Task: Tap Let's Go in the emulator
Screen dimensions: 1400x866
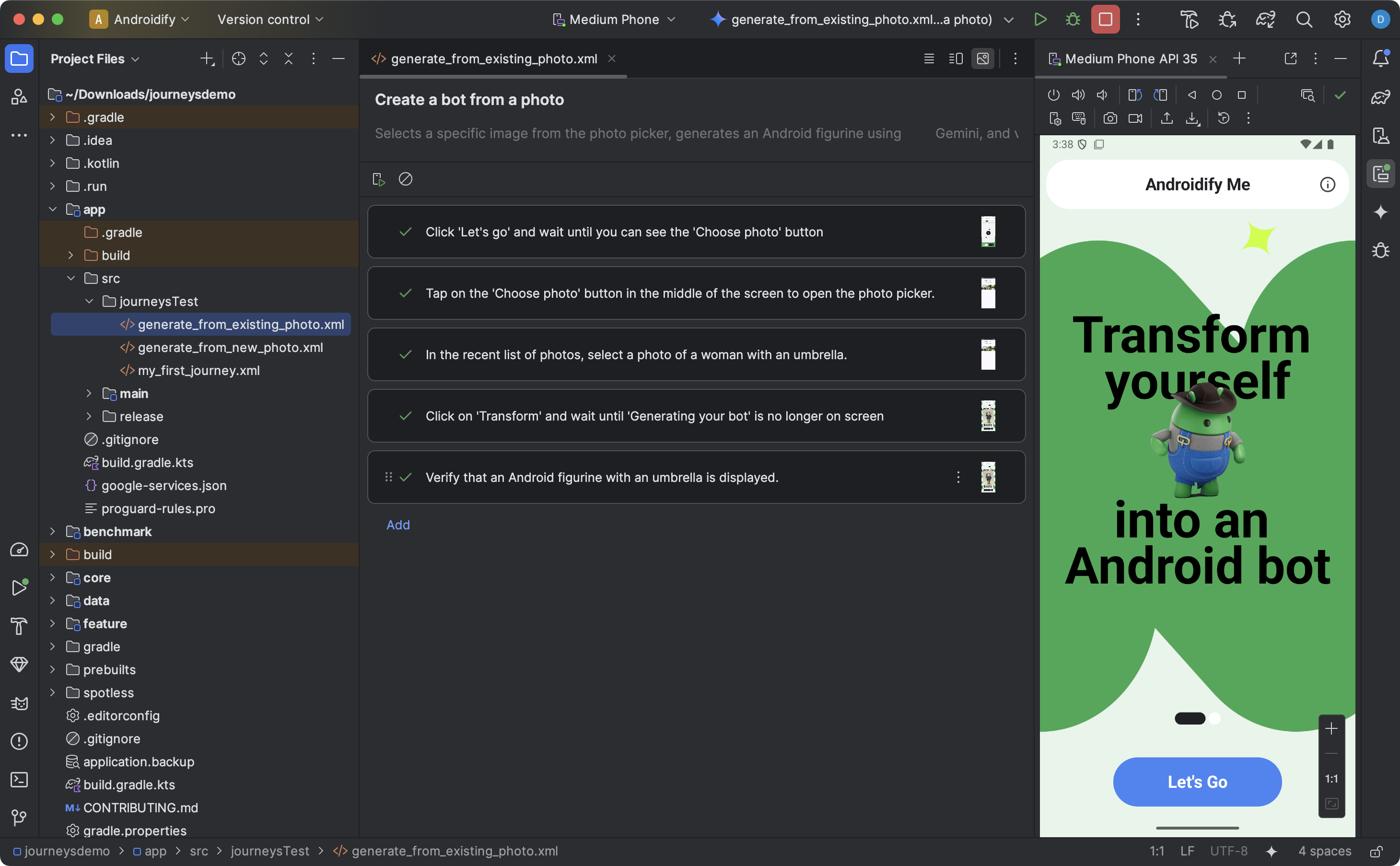Action: [x=1197, y=782]
